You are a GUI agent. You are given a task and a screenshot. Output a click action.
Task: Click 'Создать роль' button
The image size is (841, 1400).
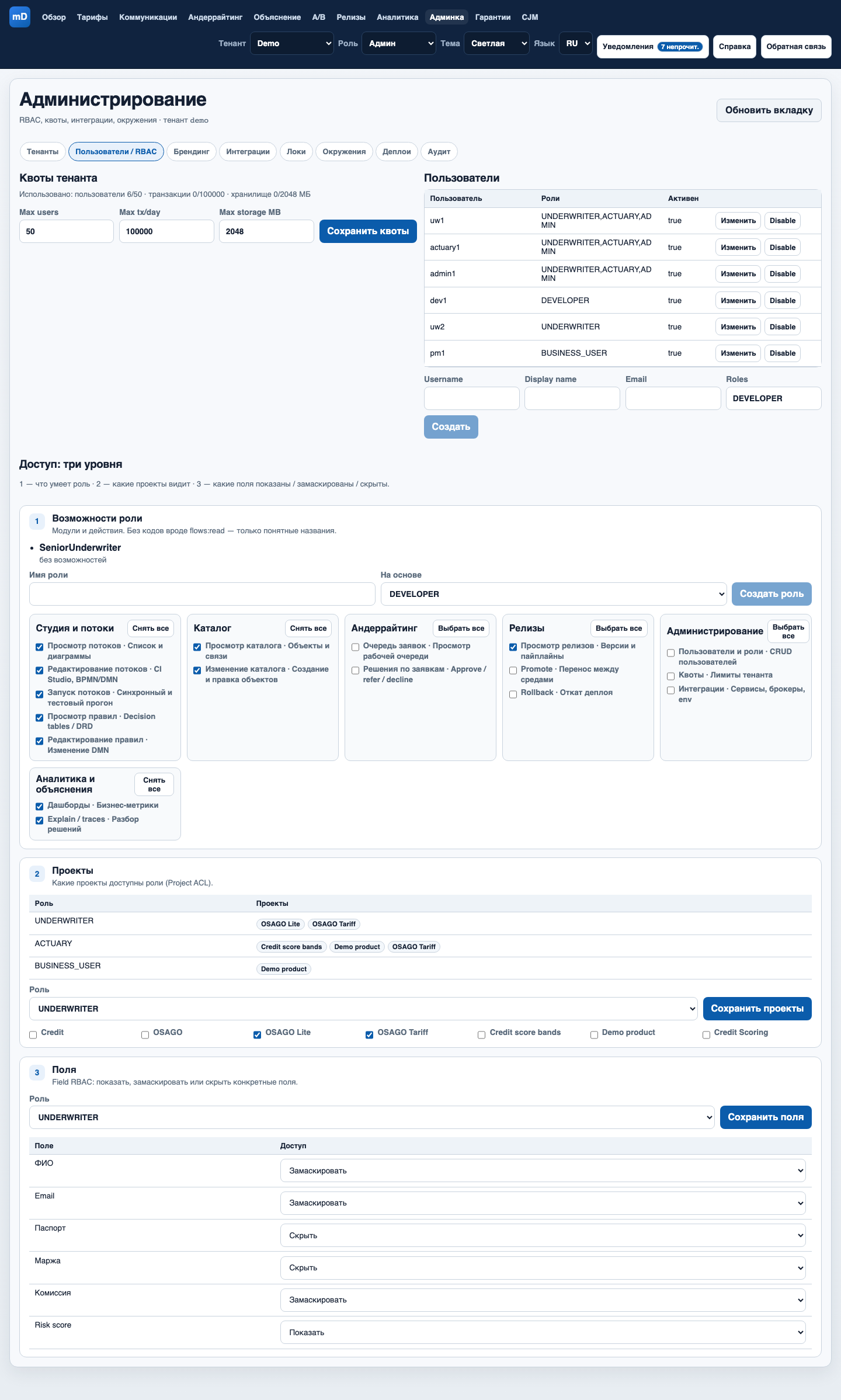772,594
